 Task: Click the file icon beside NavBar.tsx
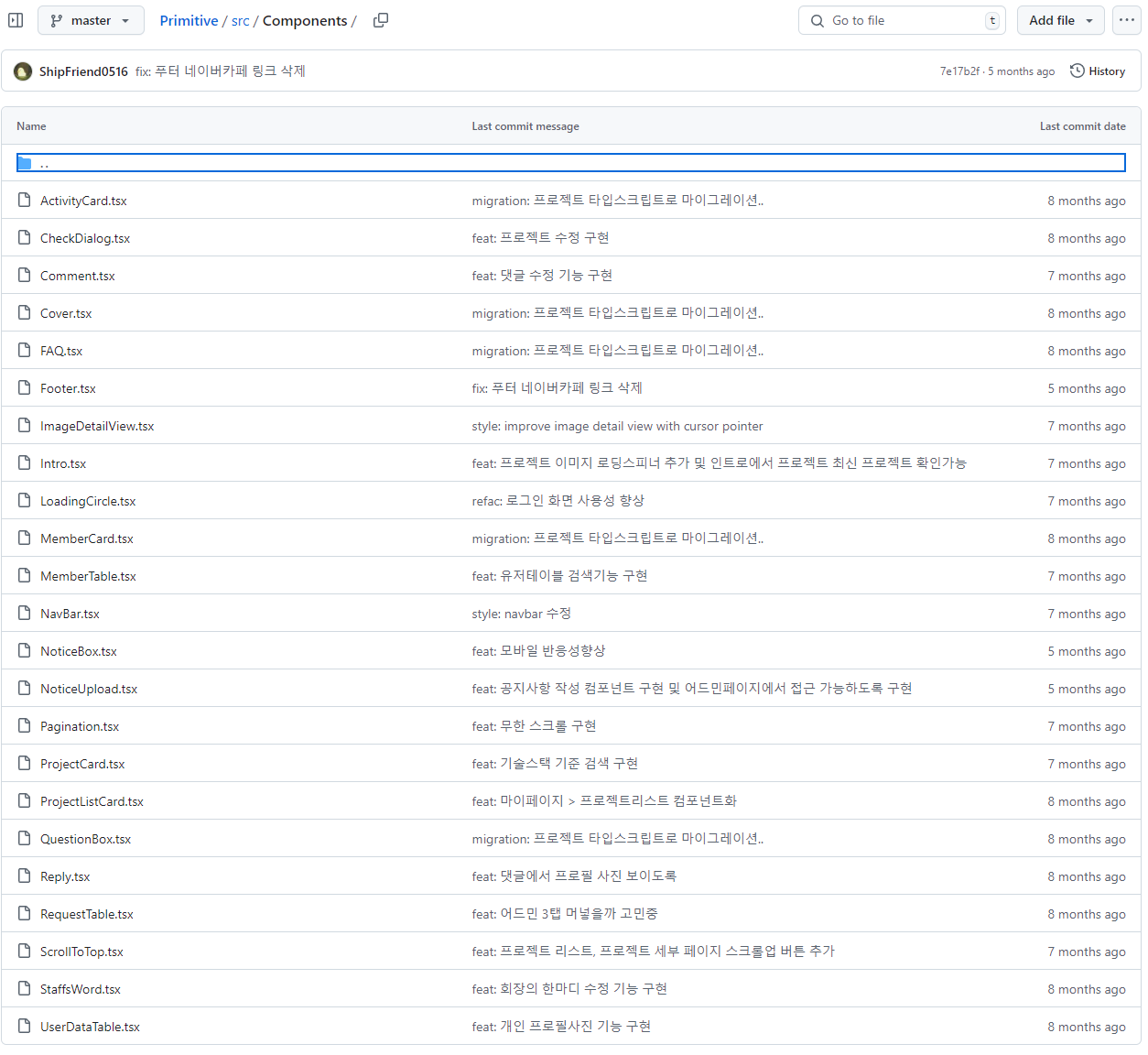click(x=25, y=614)
